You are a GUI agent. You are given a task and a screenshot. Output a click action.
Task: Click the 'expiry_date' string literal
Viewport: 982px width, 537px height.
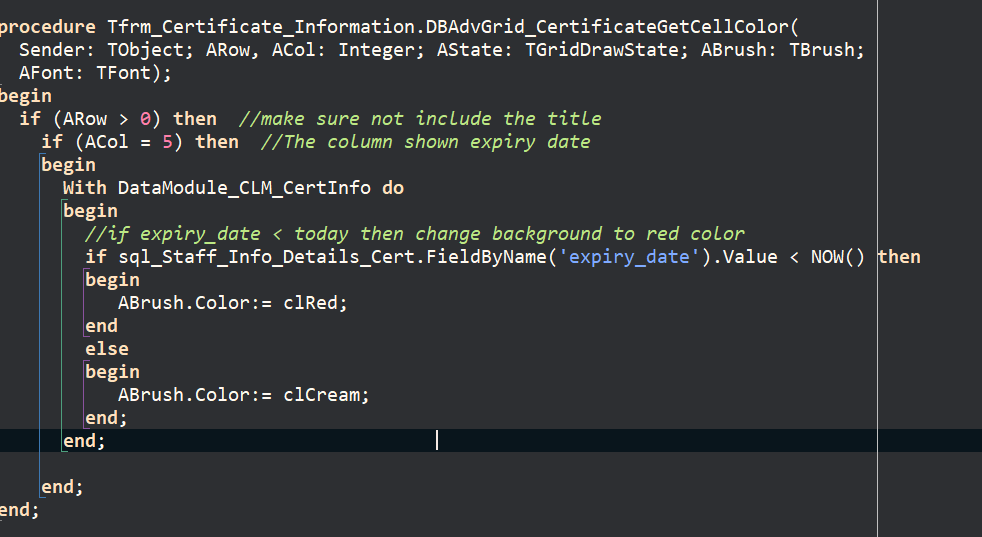point(628,257)
